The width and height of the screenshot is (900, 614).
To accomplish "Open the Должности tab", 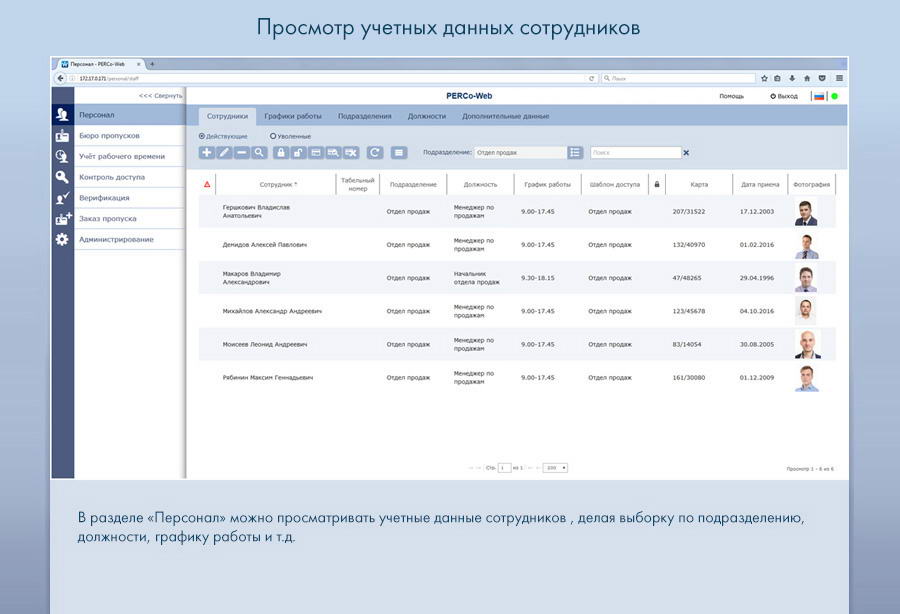I will coord(427,116).
